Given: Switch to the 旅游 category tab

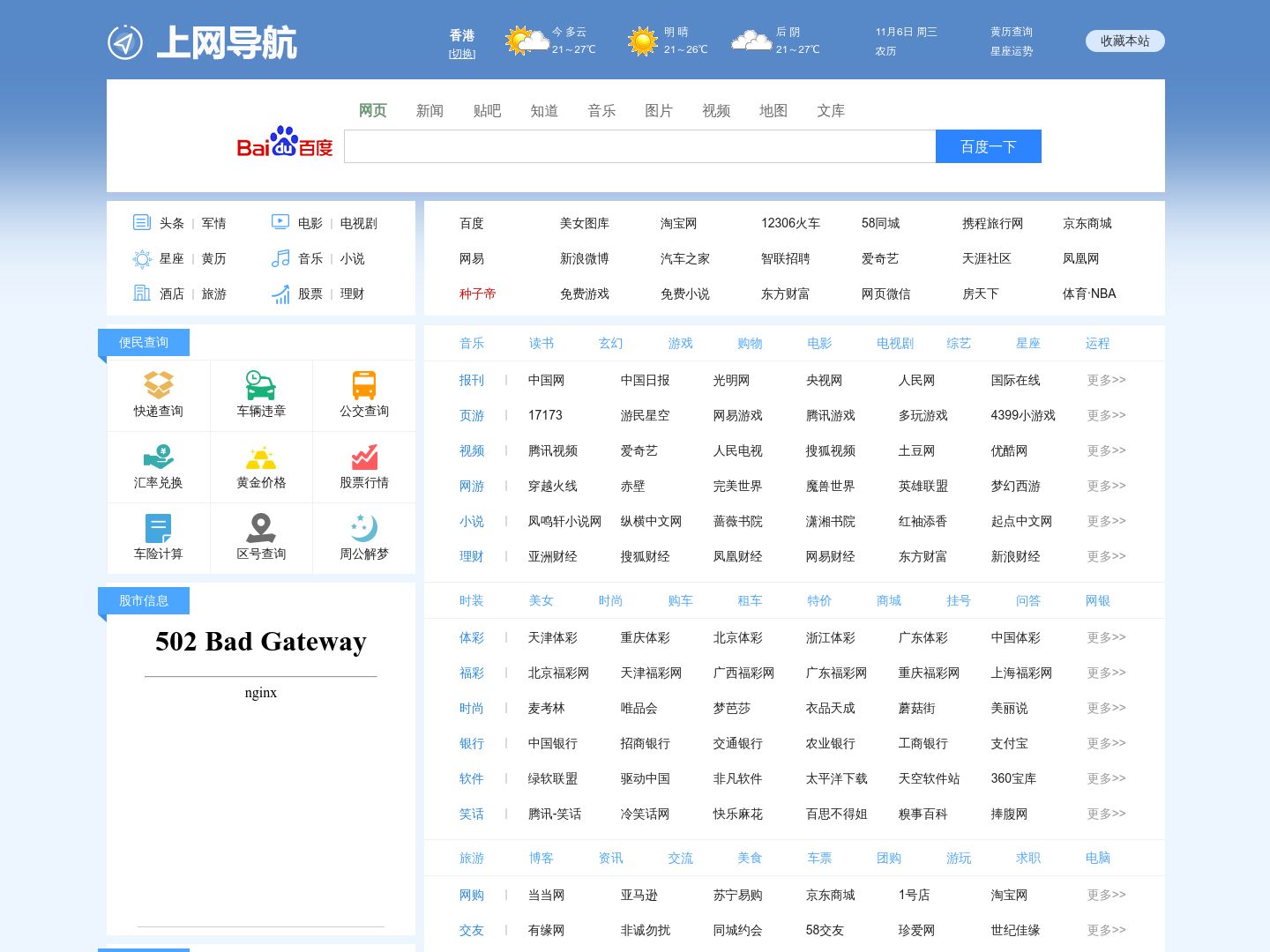Looking at the screenshot, I should pyautogui.click(x=472, y=858).
